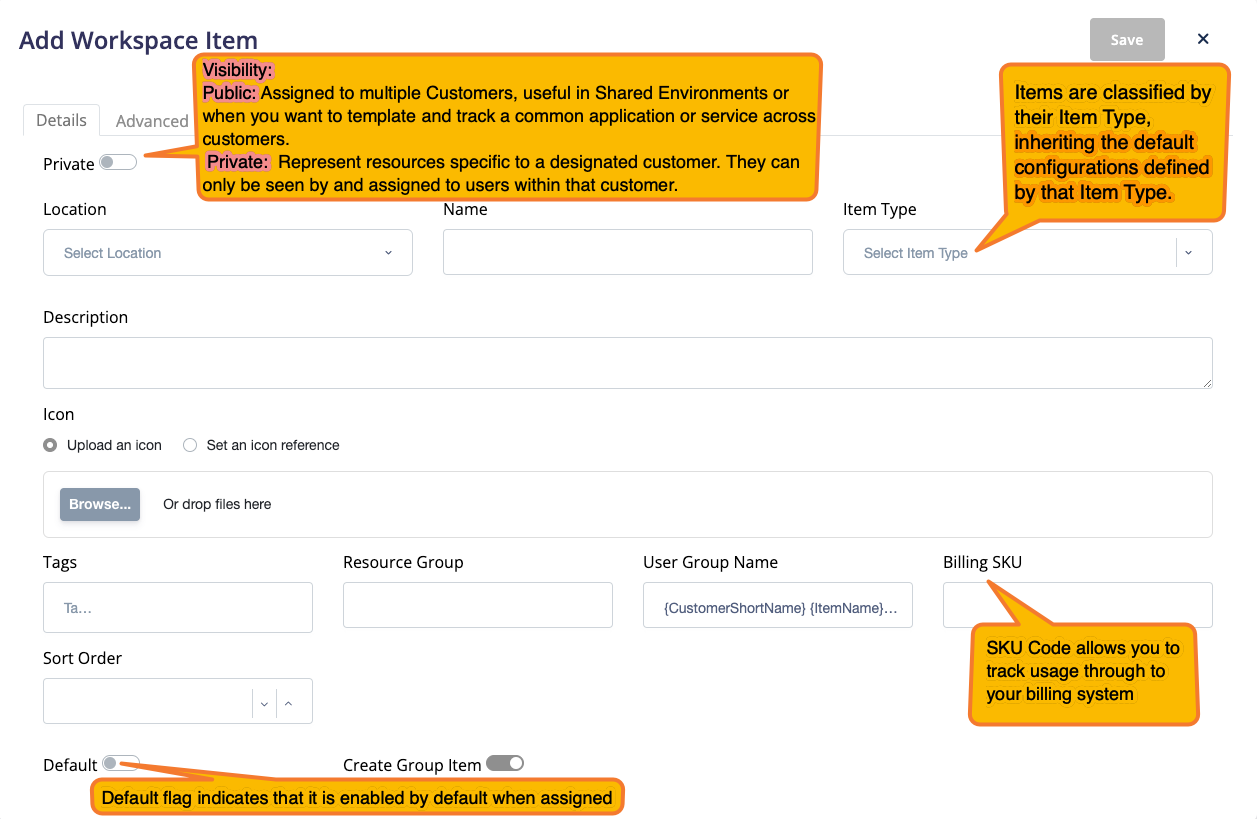Increase Sort Order with the up arrow
This screenshot has width=1257, height=820.
[x=288, y=703]
